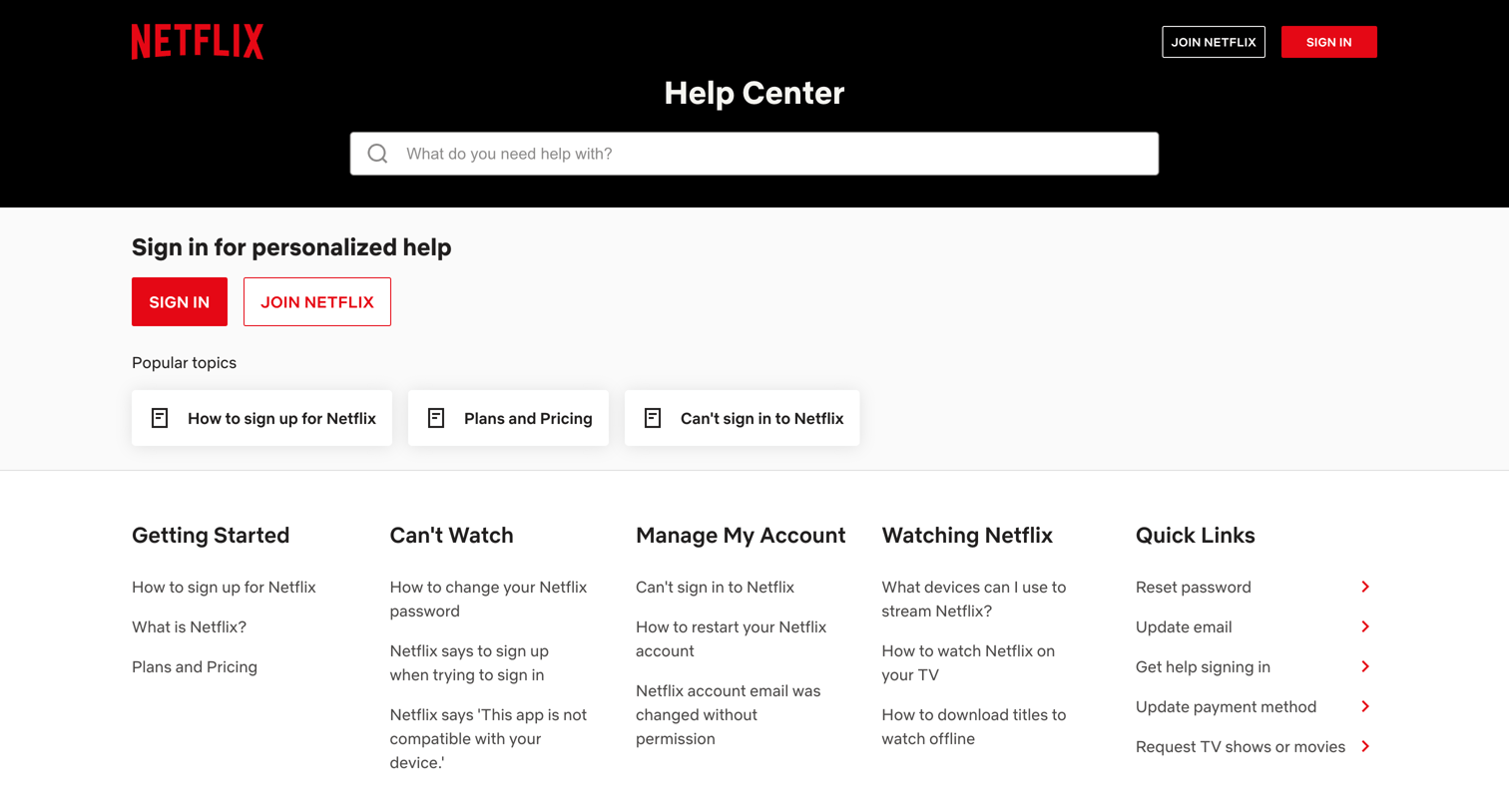Click chevron arrow next to Reset password

pos(1365,587)
